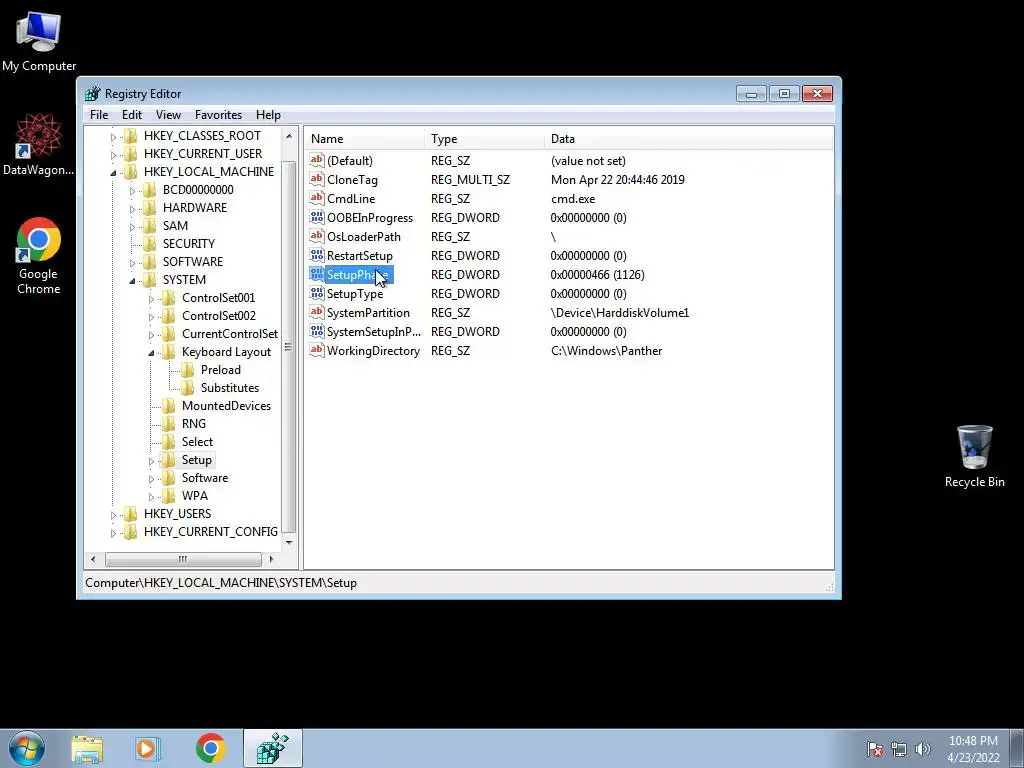This screenshot has height=768, width=1024.
Task: Click the DWORD icon beside RestartSetup
Action: tap(317, 255)
